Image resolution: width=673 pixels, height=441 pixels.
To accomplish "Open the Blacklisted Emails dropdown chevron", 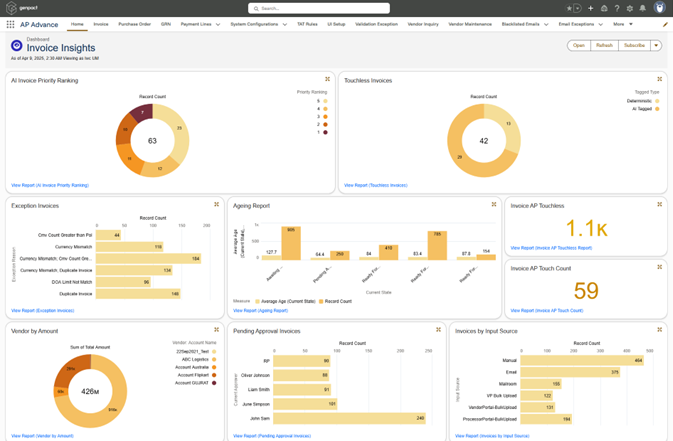I will 546,24.
